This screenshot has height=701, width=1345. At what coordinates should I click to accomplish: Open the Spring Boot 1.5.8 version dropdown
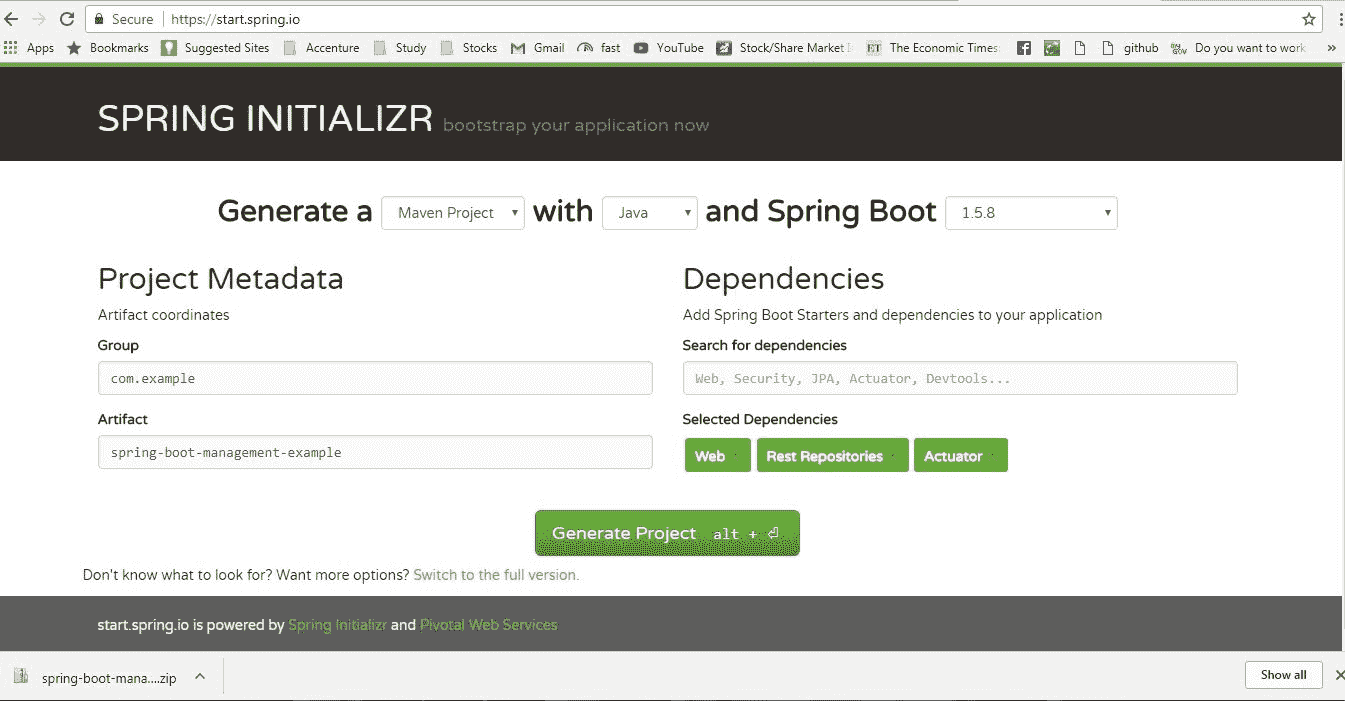pyautogui.click(x=1031, y=212)
